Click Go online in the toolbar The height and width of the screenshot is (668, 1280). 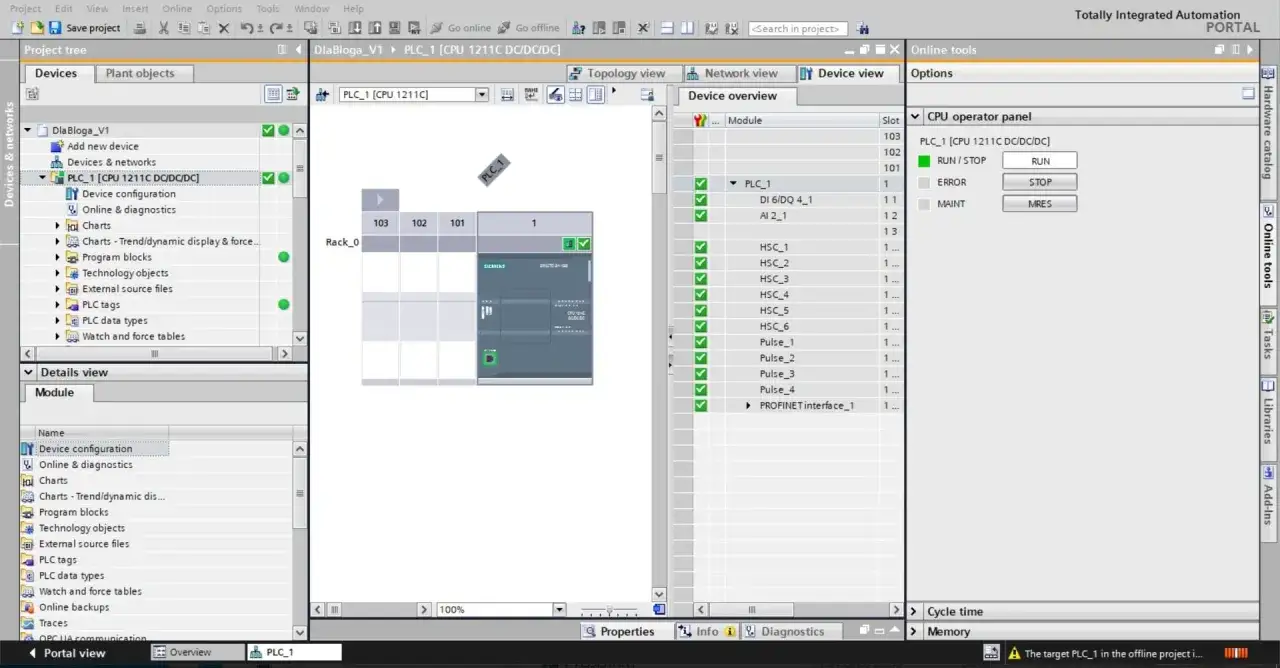coord(461,28)
